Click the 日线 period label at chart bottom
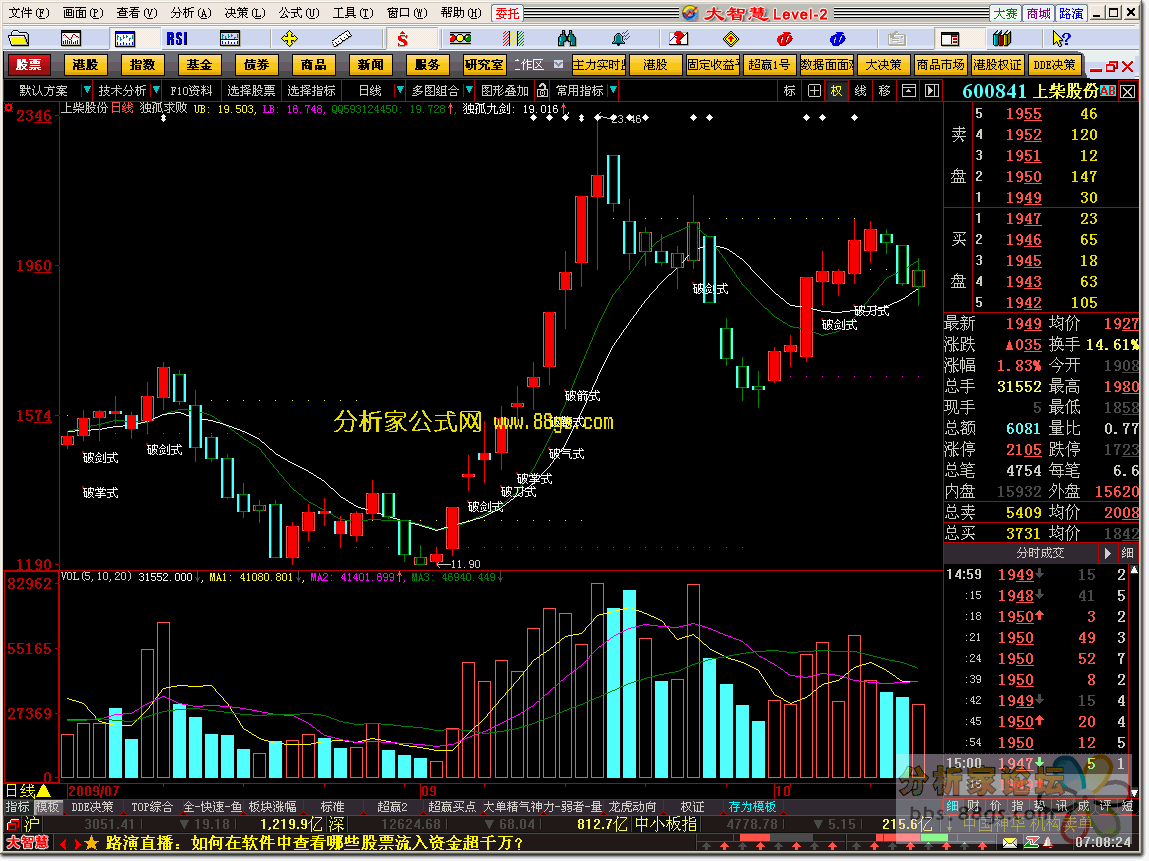1149x861 pixels. pyautogui.click(x=21, y=791)
